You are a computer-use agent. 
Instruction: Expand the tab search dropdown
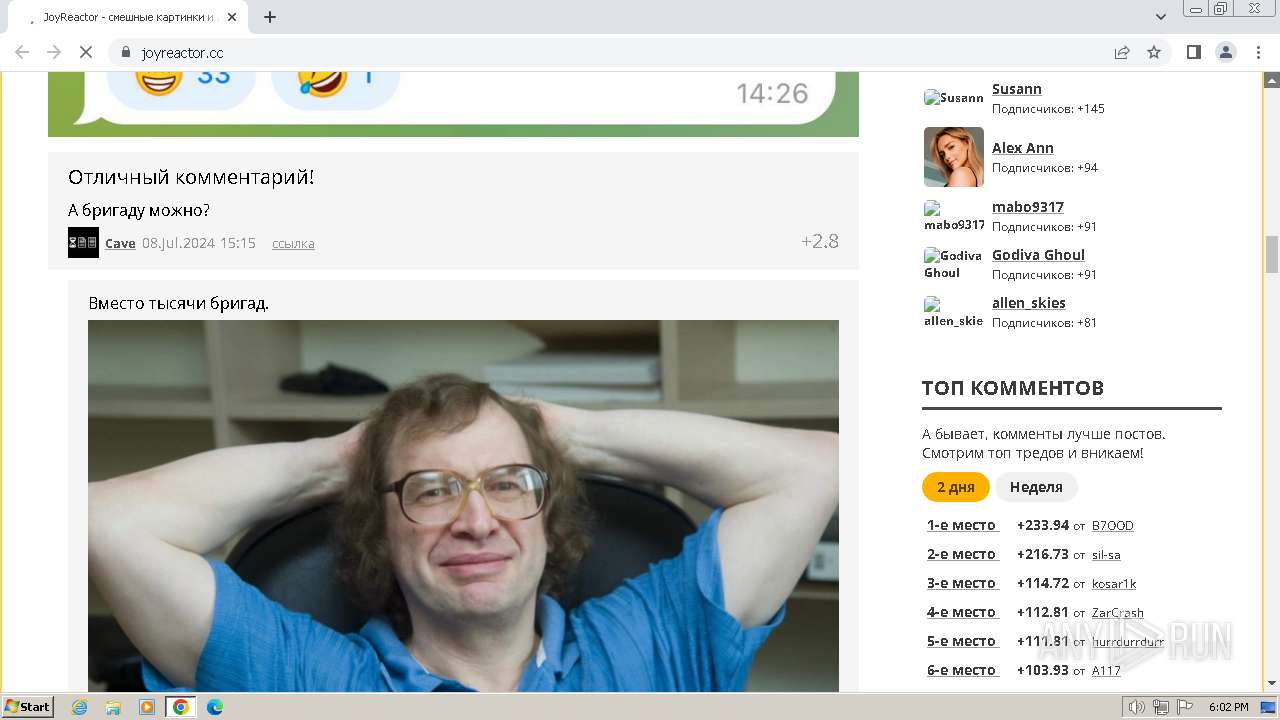click(x=1161, y=17)
